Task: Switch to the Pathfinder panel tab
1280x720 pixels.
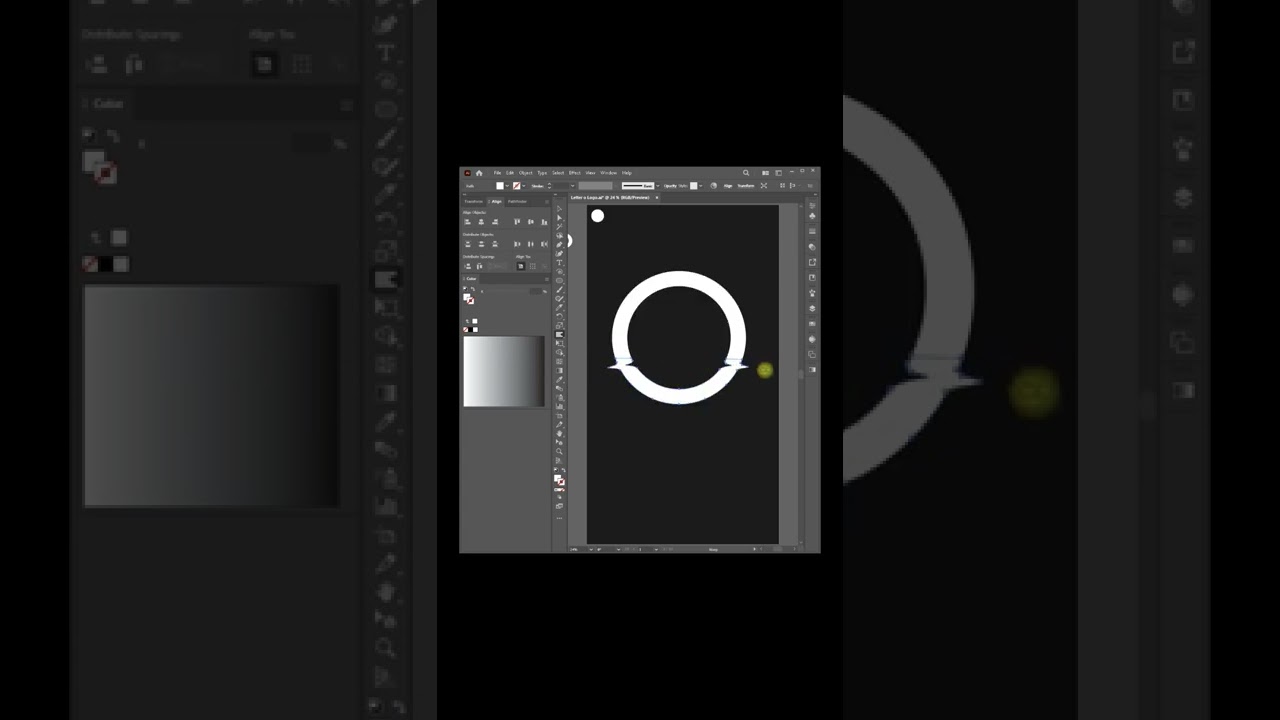Action: (517, 201)
